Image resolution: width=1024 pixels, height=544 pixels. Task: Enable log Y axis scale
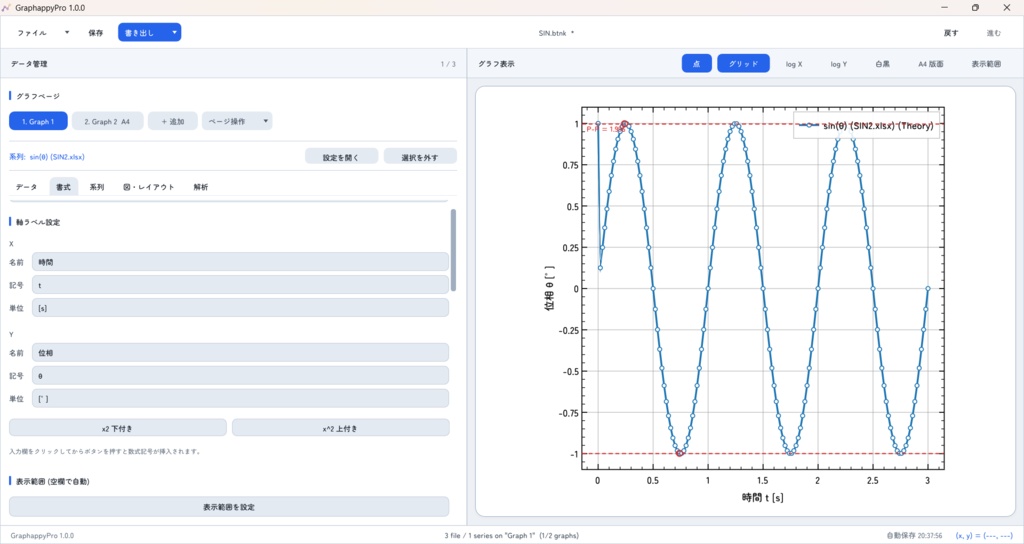click(839, 64)
